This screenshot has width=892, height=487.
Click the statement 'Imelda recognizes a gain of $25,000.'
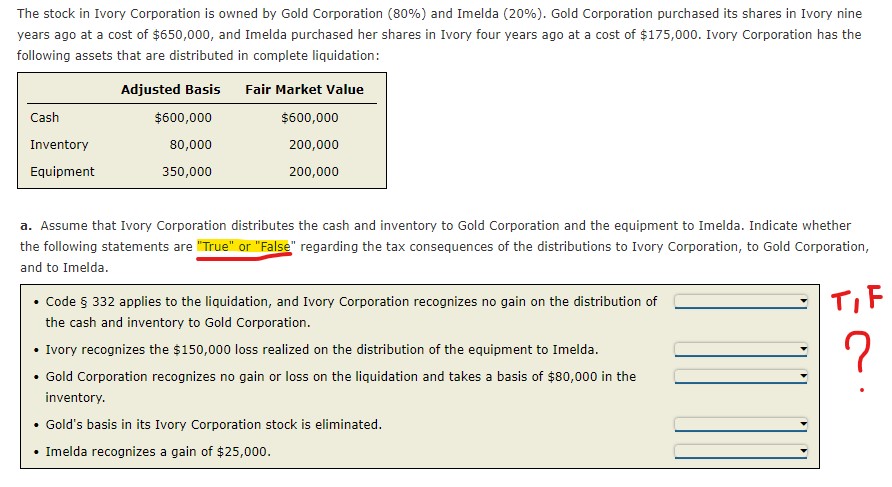click(x=158, y=452)
